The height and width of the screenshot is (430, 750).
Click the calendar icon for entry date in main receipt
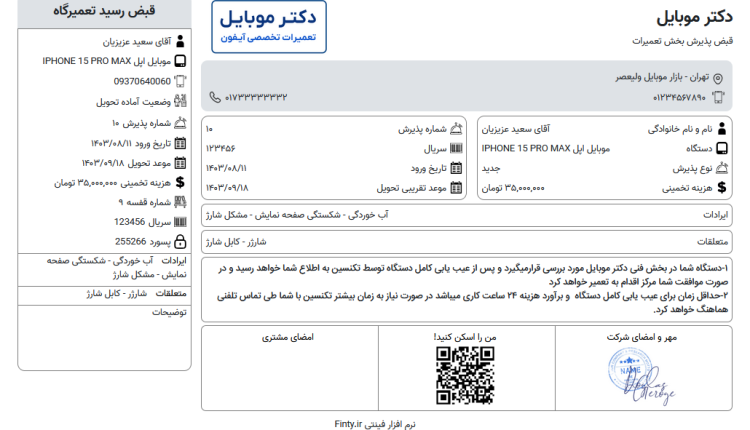pos(457,168)
